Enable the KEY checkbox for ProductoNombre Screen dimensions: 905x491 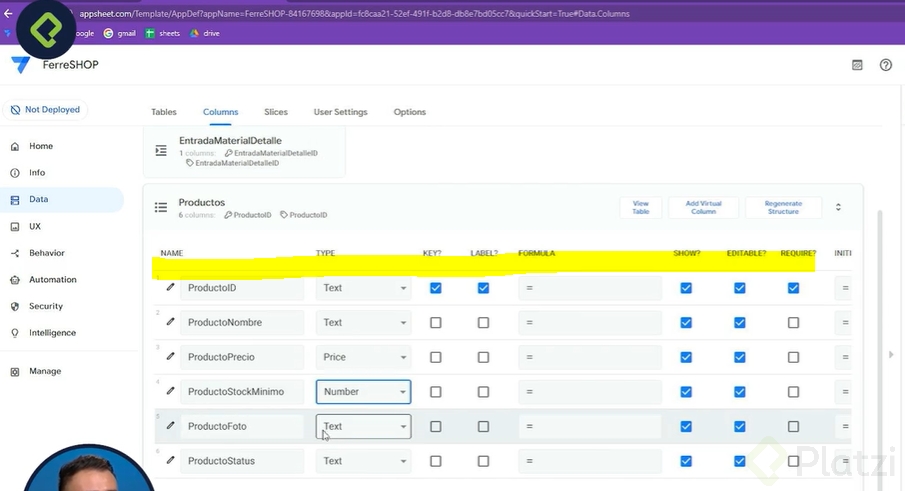(x=435, y=323)
